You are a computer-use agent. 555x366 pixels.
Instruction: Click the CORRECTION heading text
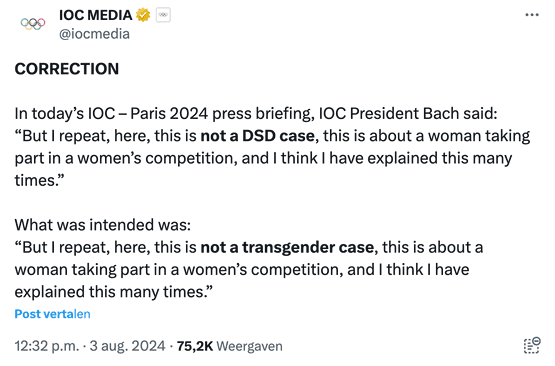point(67,69)
